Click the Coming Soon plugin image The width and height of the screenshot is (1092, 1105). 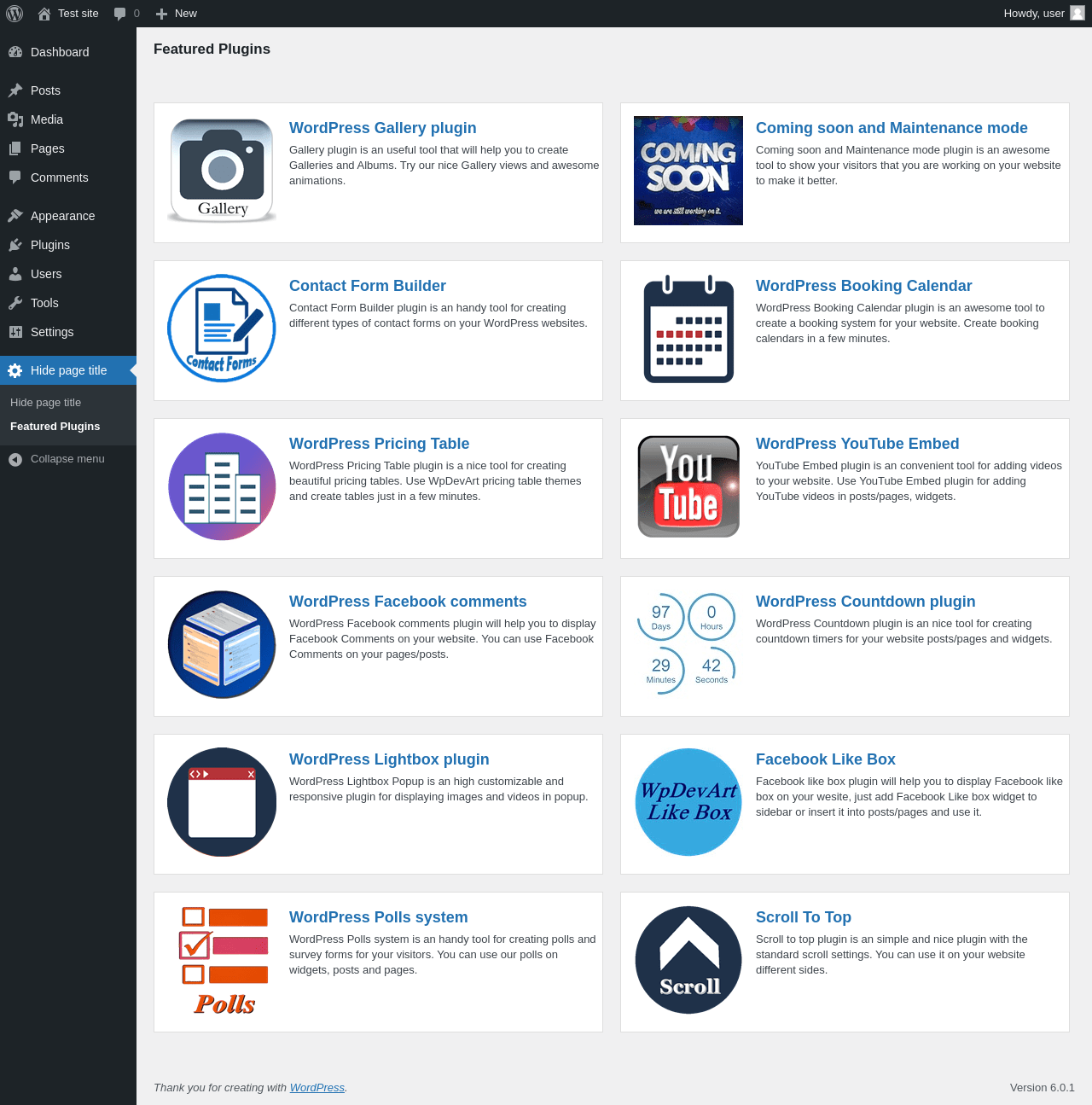coord(688,171)
